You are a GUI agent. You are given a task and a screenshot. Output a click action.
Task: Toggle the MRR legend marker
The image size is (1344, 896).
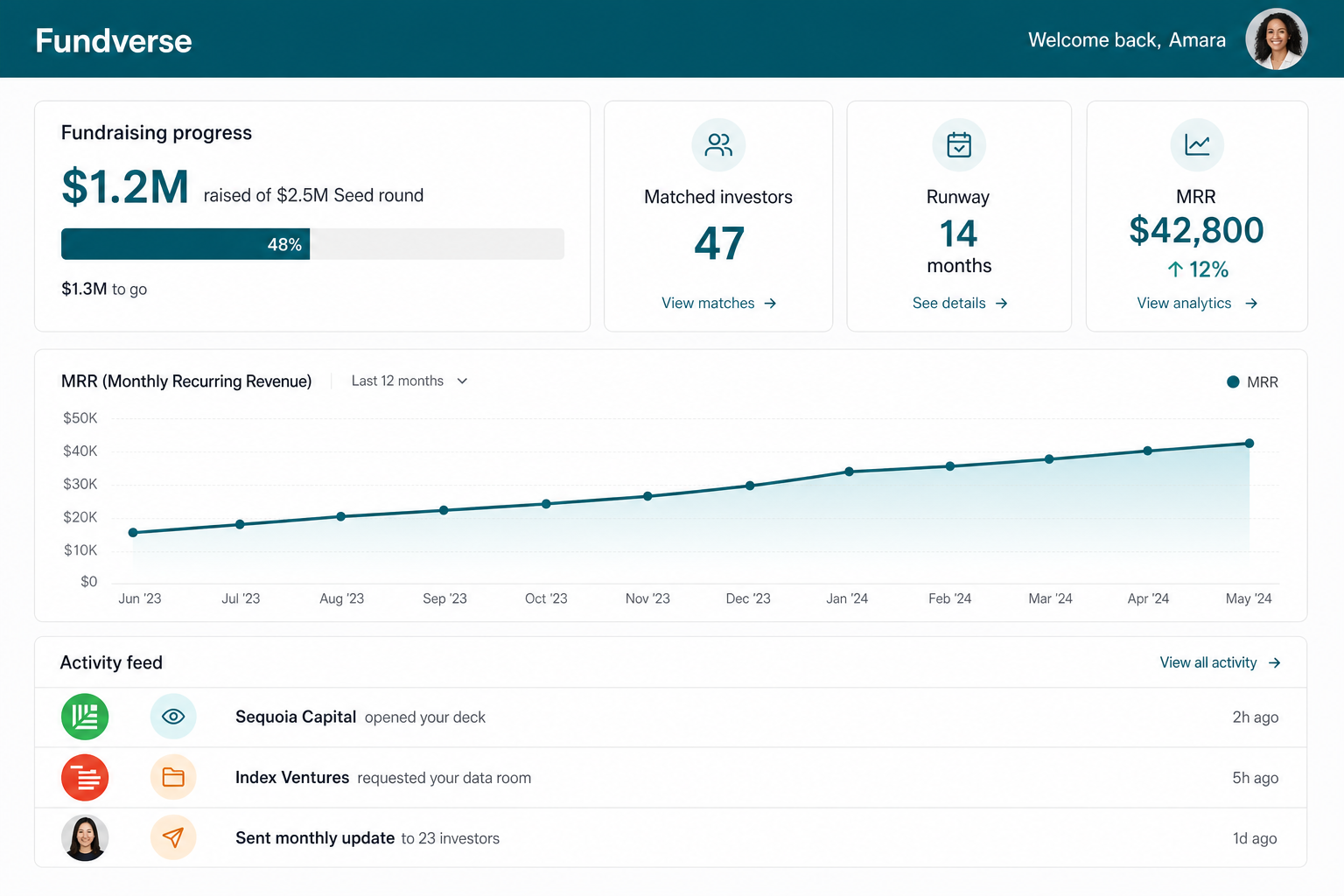[1233, 381]
